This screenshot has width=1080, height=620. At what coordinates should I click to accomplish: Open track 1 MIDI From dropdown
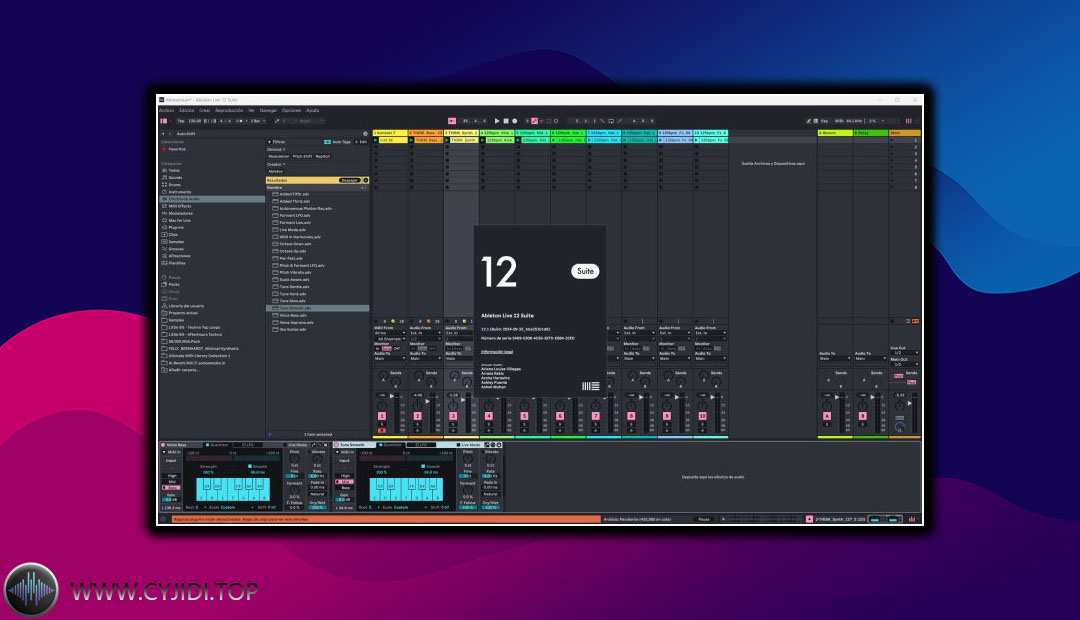(389, 333)
